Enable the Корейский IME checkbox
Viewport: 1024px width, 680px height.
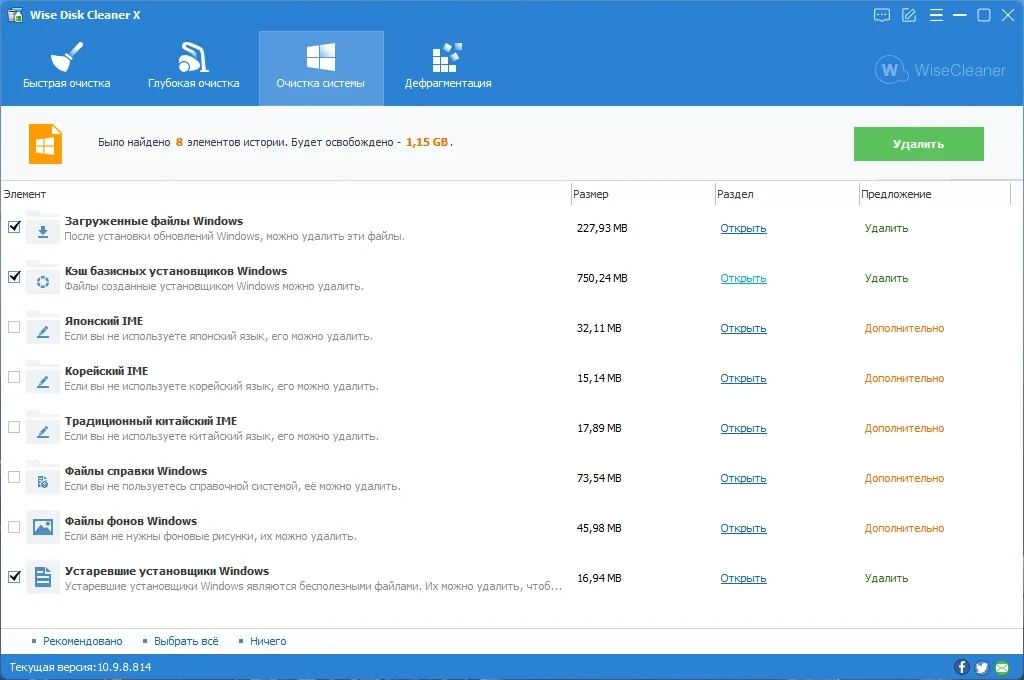[x=14, y=377]
